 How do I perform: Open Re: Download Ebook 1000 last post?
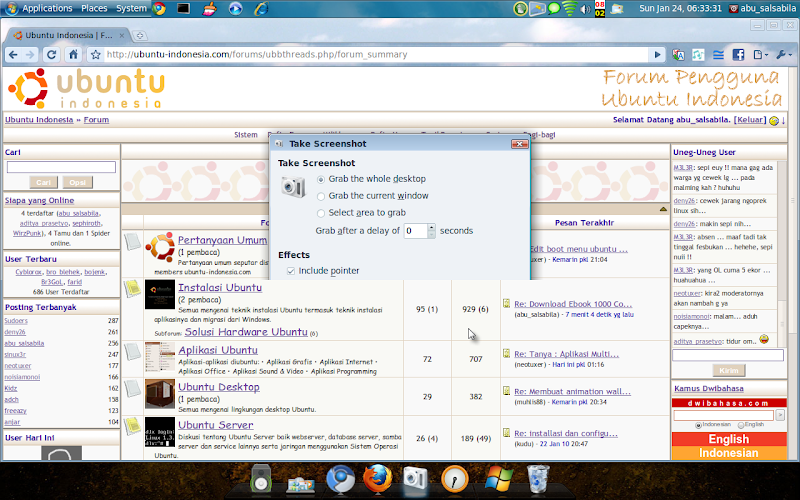pyautogui.click(x=573, y=304)
